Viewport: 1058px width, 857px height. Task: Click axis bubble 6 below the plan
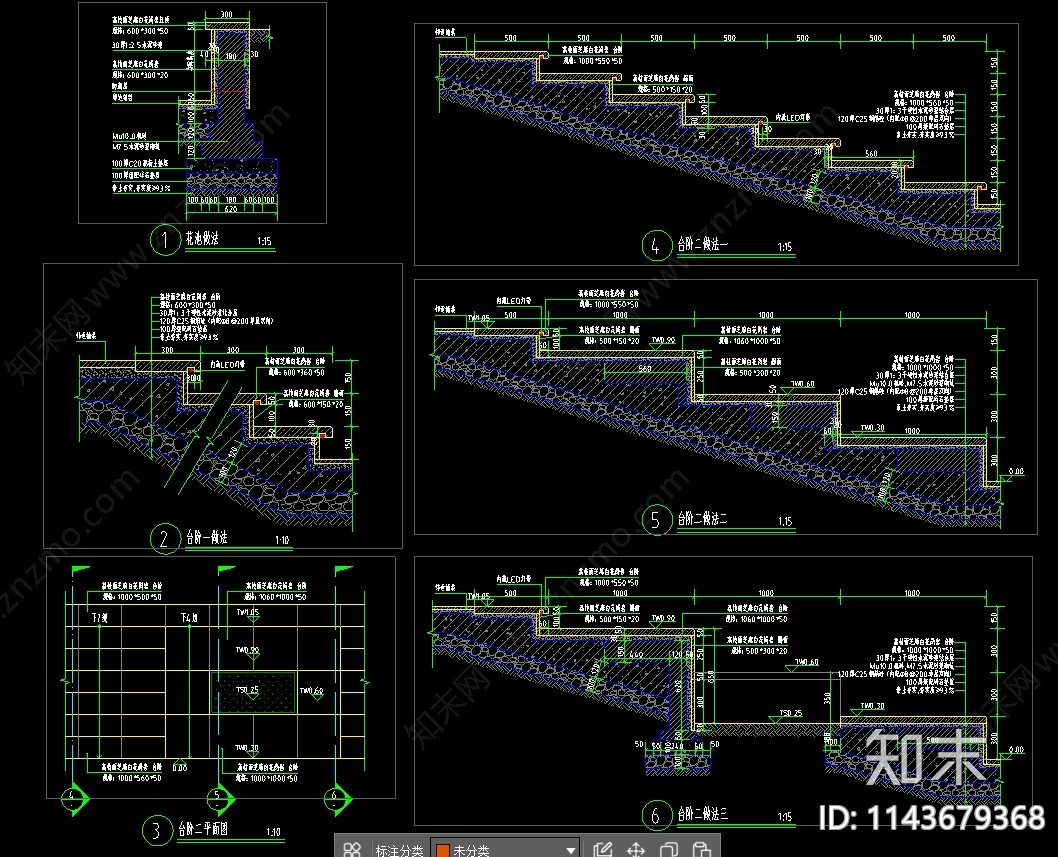[334, 797]
